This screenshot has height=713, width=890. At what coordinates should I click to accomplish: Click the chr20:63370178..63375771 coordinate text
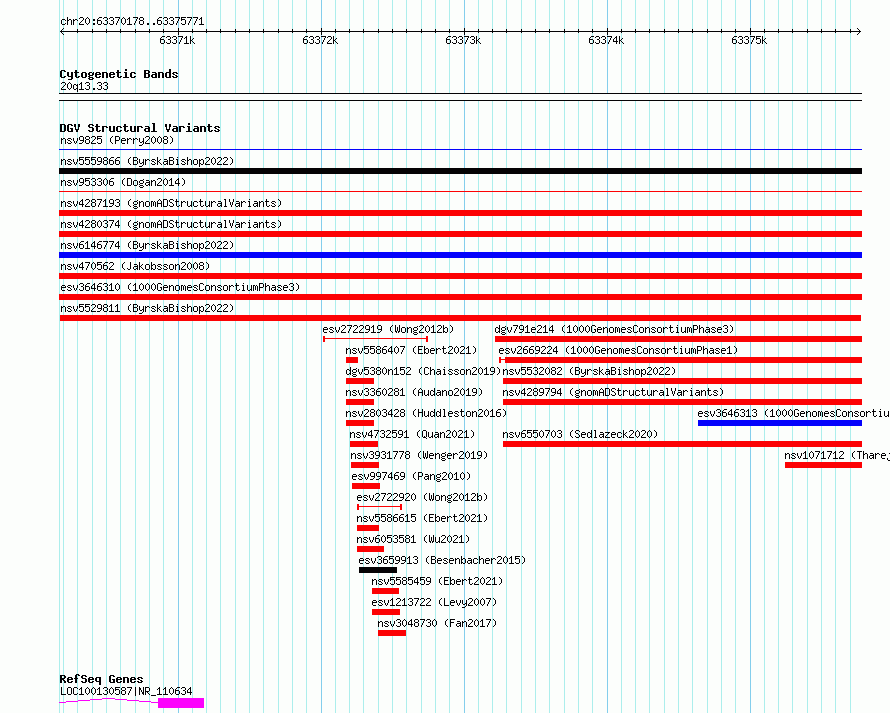click(132, 22)
